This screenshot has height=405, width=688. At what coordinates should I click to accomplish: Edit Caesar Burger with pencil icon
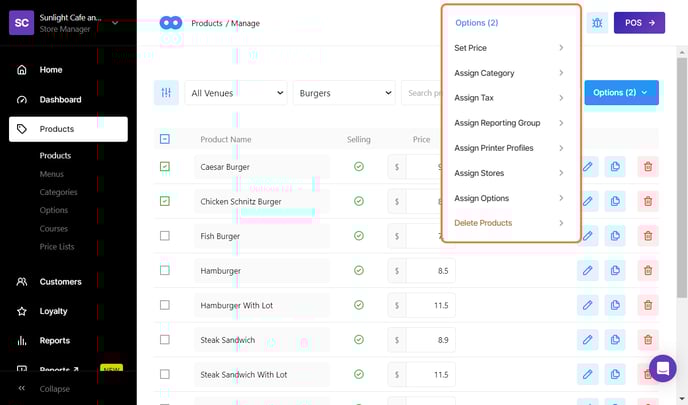pos(588,167)
